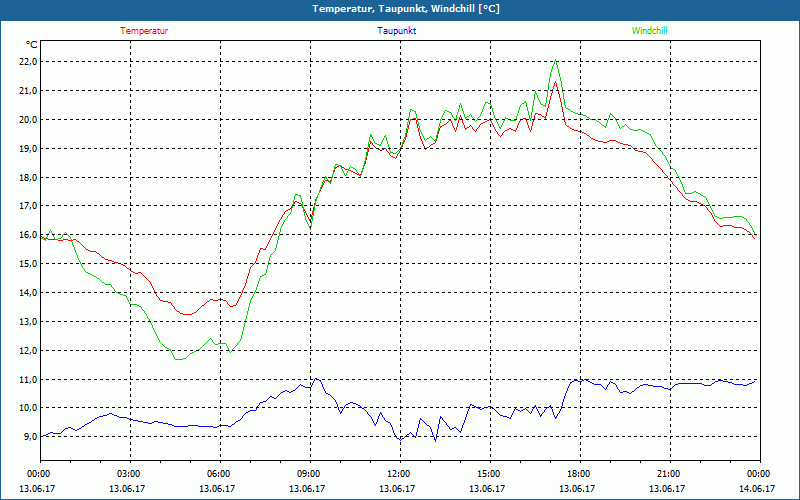Click the 06:00 time axis label
Screen dimensions: 800x500
pos(220,474)
